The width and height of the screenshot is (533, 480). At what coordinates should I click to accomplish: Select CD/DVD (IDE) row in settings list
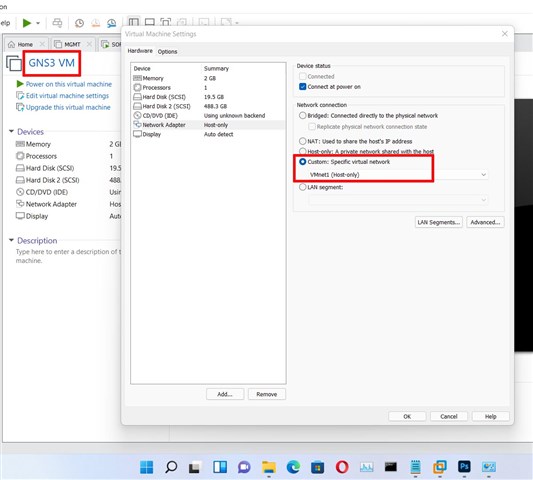[x=208, y=116]
